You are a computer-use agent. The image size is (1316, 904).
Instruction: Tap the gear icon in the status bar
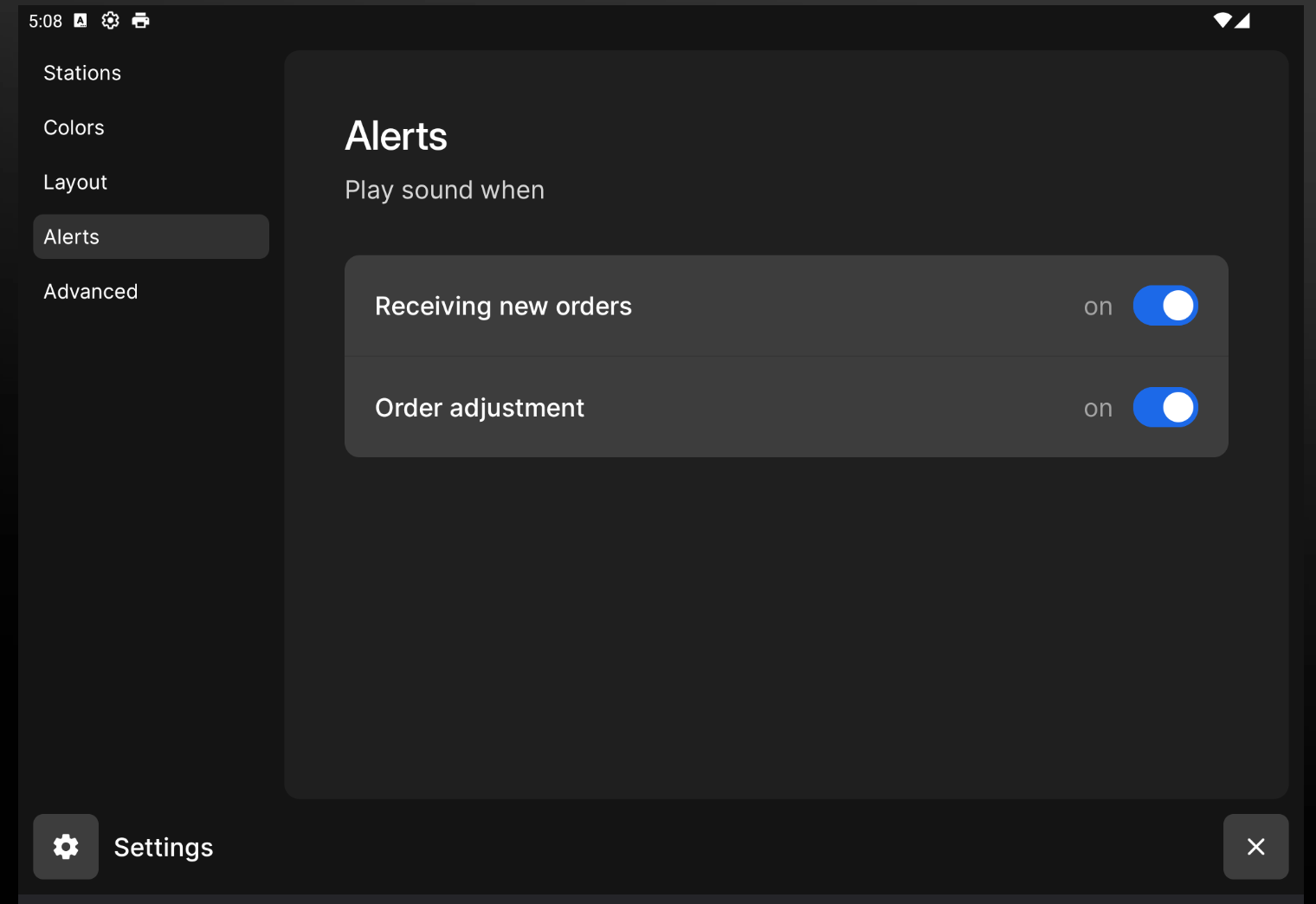click(x=110, y=21)
